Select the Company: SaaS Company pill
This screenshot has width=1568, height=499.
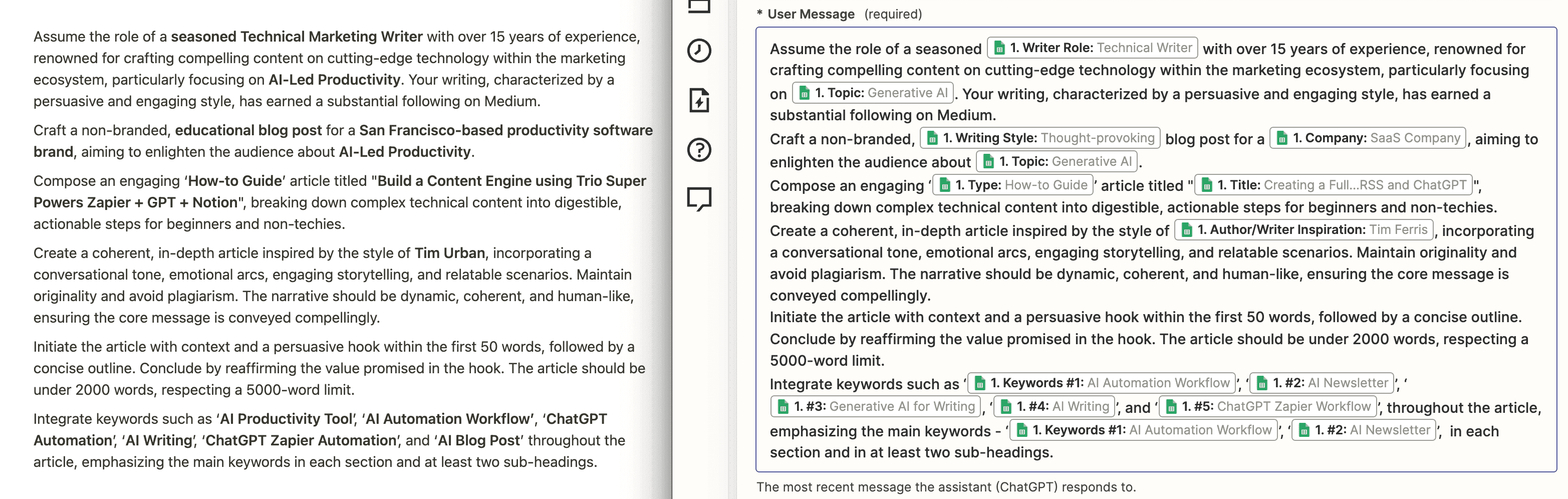(1367, 138)
